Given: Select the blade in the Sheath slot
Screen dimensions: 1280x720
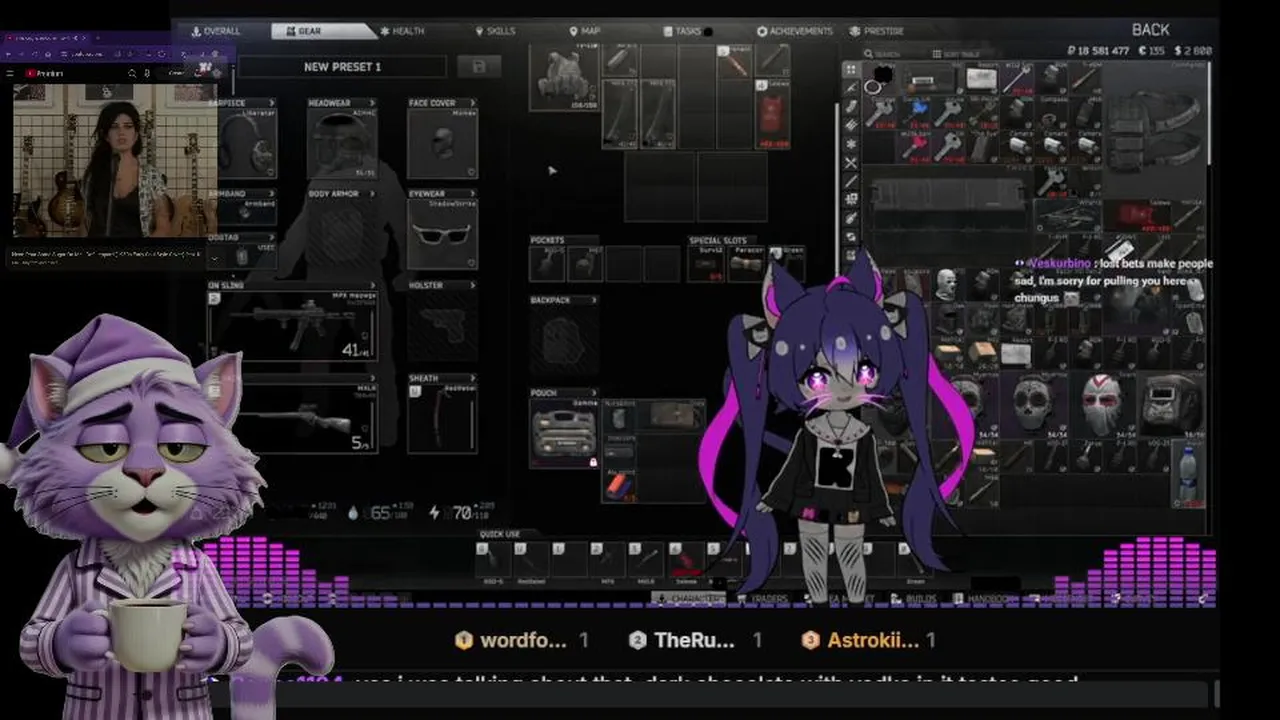Looking at the screenshot, I should [442, 418].
